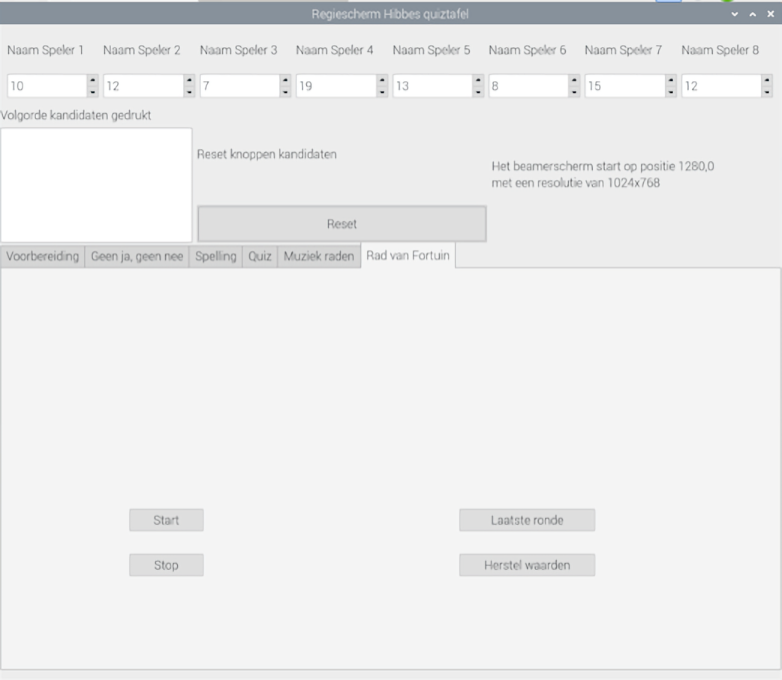Click the Speler 6 score field

(527, 86)
